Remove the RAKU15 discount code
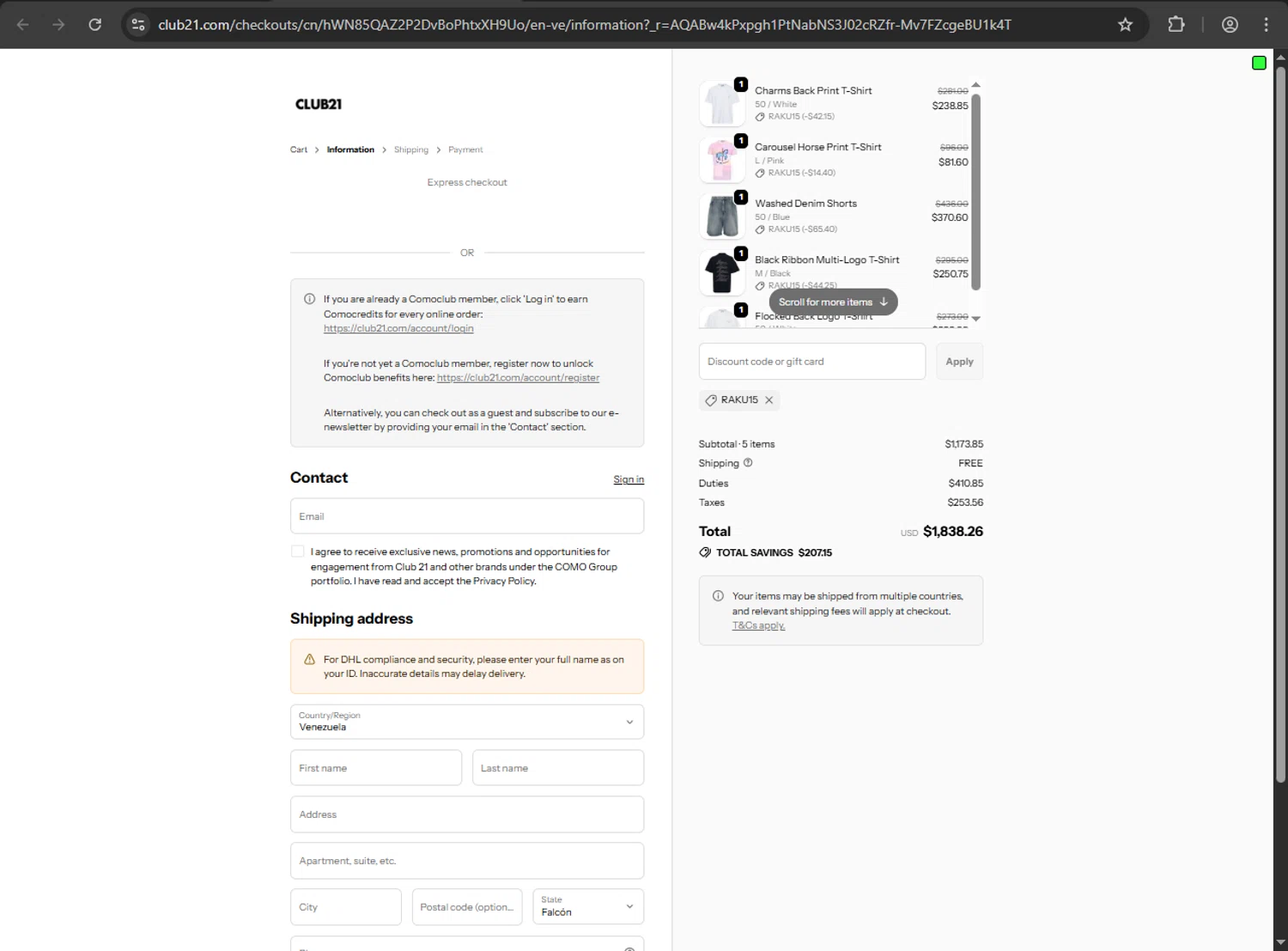This screenshot has height=951, width=1288. click(769, 400)
